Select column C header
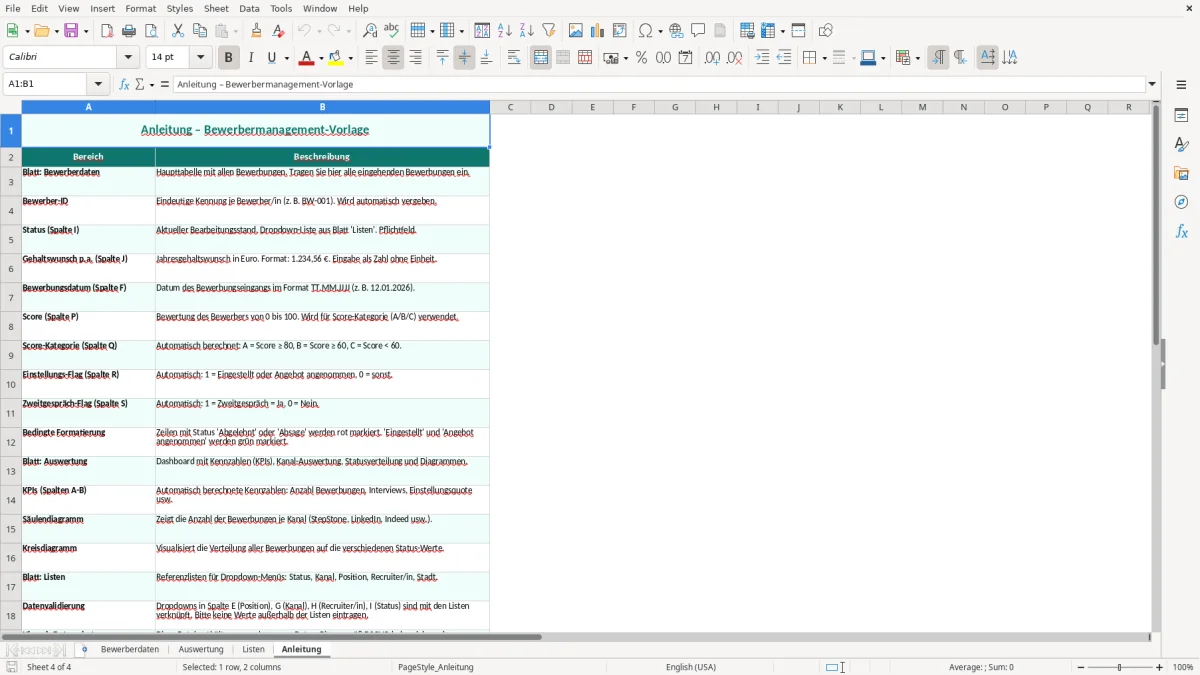This screenshot has height=675, width=1200. point(510,107)
